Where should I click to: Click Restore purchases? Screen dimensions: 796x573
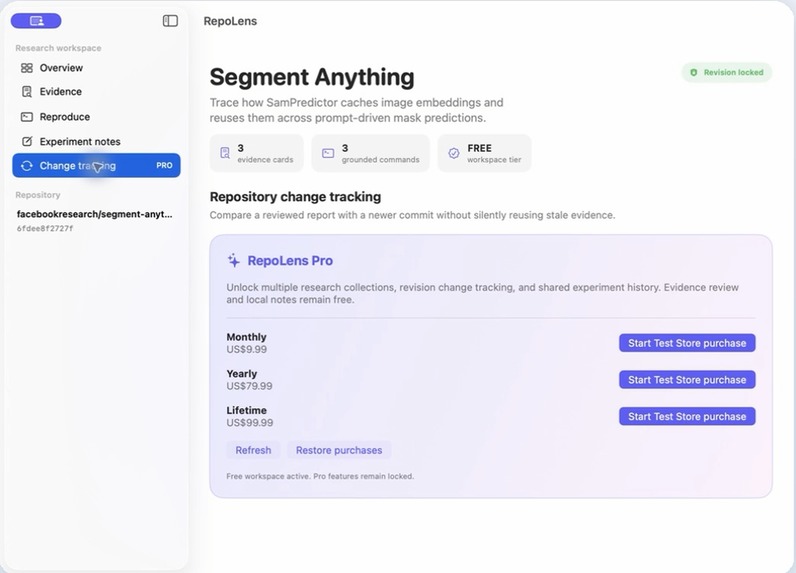pos(339,450)
